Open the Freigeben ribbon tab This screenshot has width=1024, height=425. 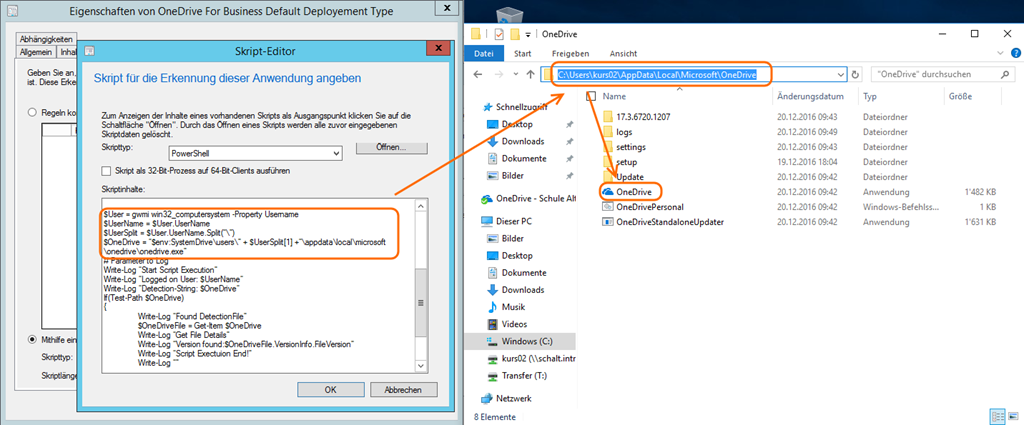(x=569, y=53)
